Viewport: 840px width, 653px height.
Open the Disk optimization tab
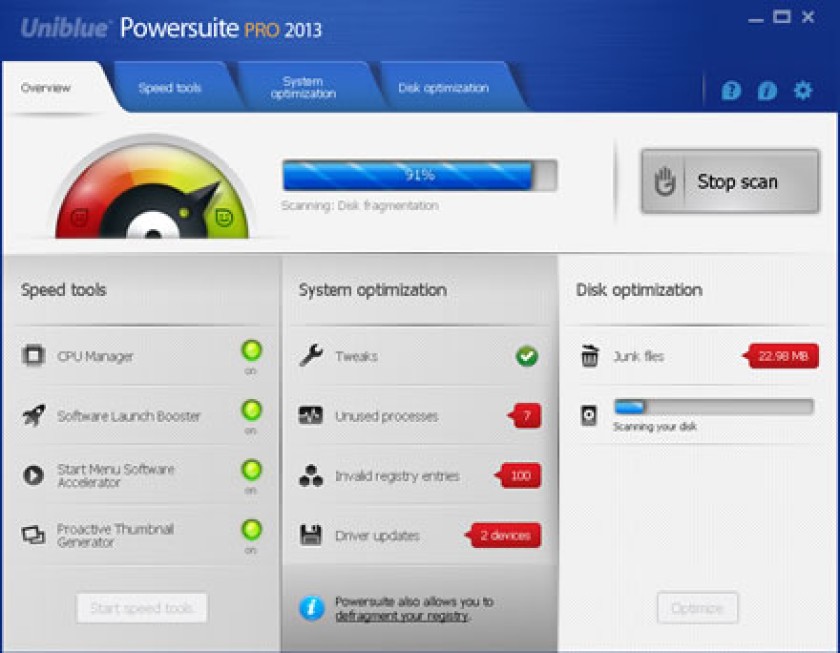pyautogui.click(x=444, y=88)
